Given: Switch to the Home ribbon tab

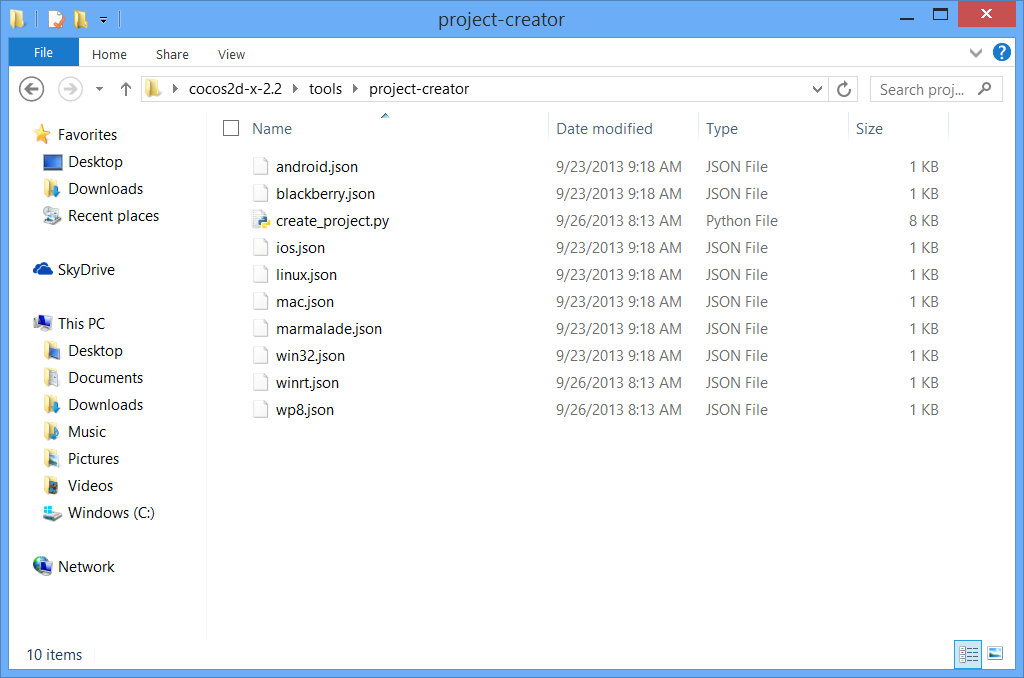Looking at the screenshot, I should pos(109,54).
